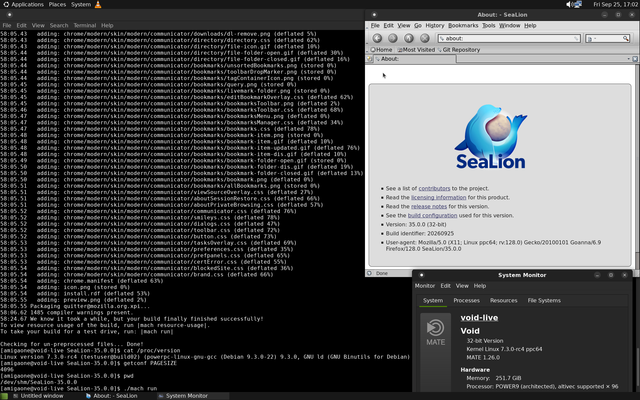Focus the about: address bar
The height and width of the screenshot is (400, 640).
coord(509,38)
